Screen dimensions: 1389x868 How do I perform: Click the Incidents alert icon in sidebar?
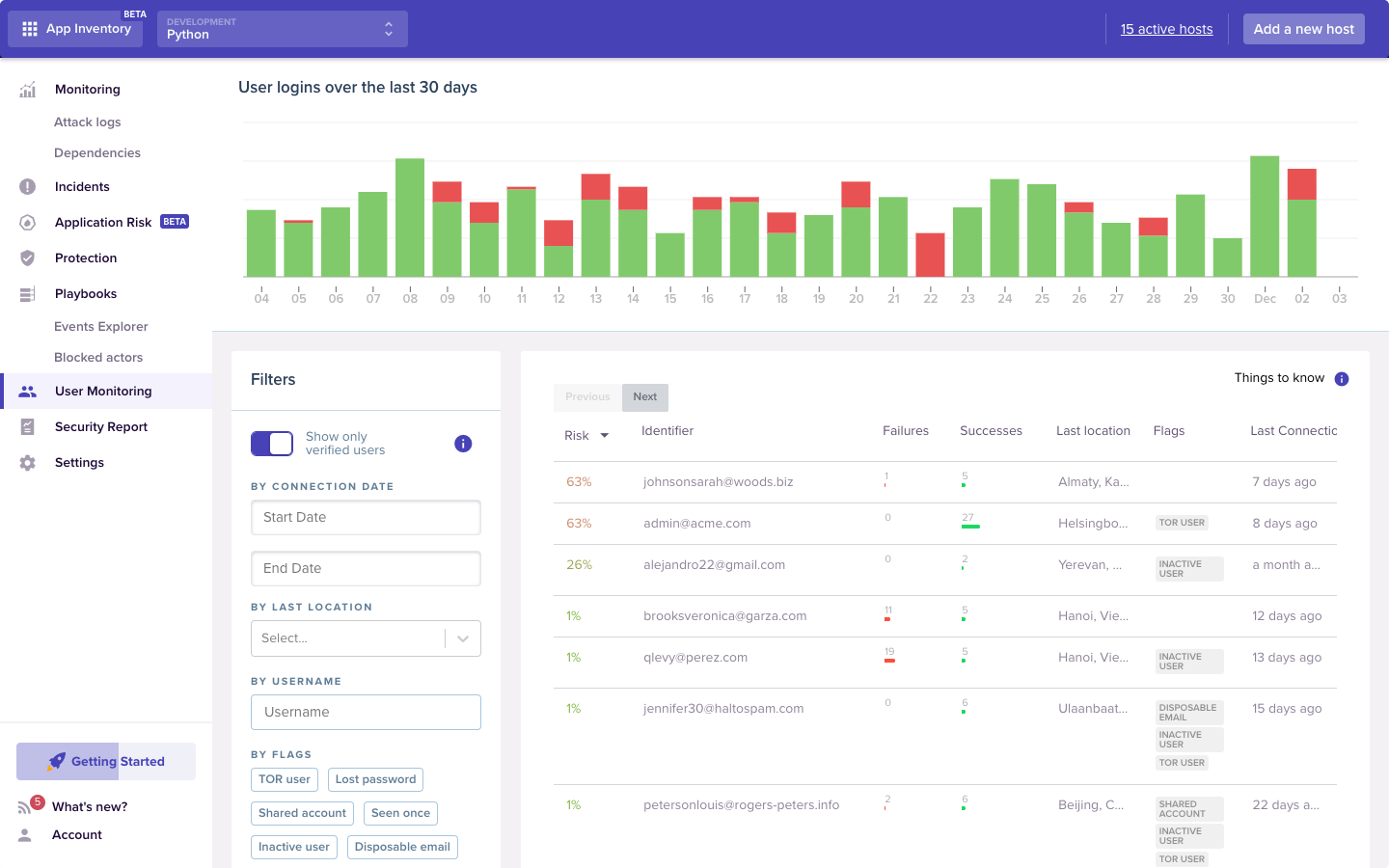[28, 187]
